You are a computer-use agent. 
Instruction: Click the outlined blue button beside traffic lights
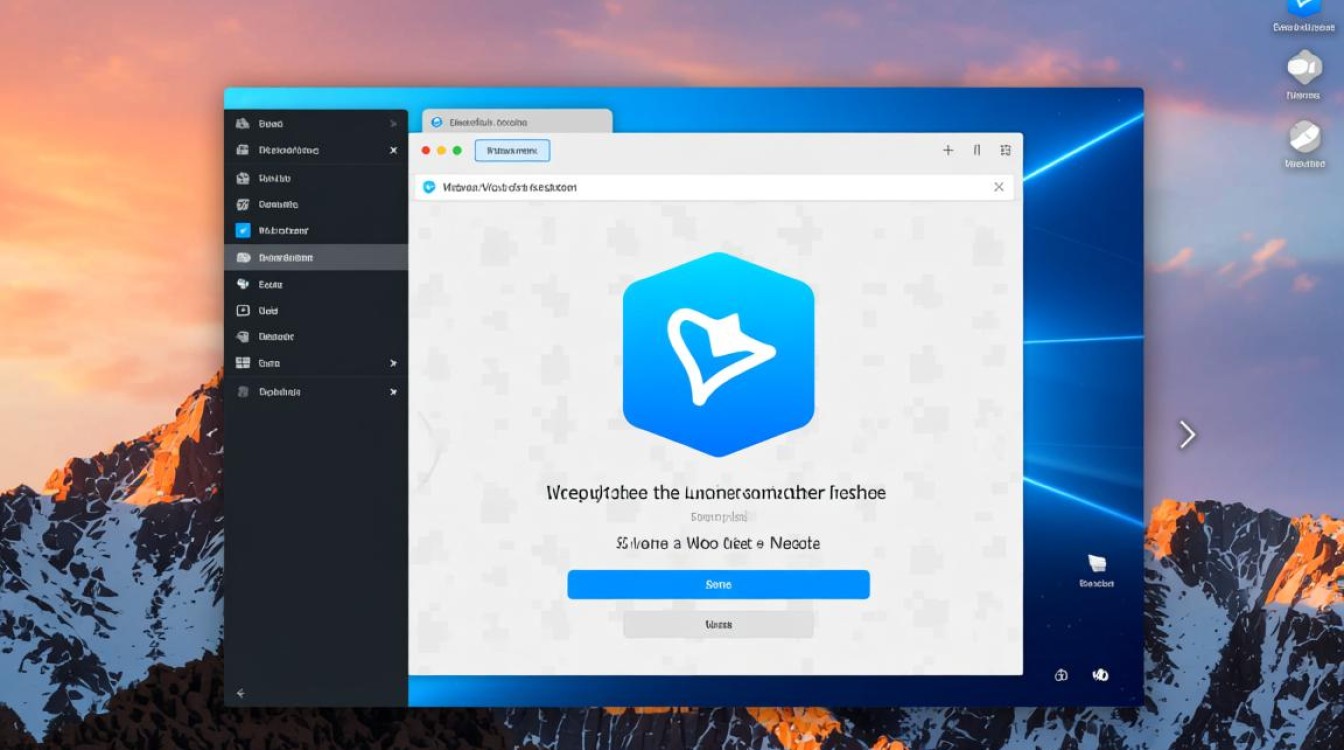pyautogui.click(x=512, y=151)
